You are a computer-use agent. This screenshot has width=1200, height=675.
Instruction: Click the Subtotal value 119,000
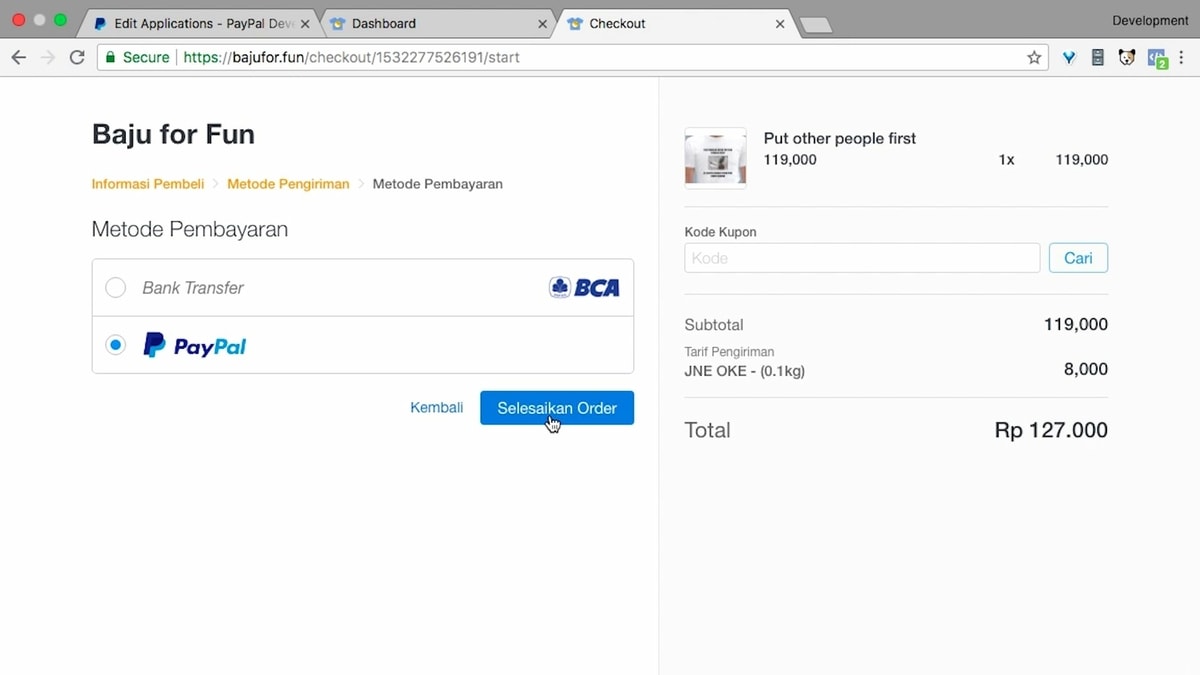coord(1076,325)
